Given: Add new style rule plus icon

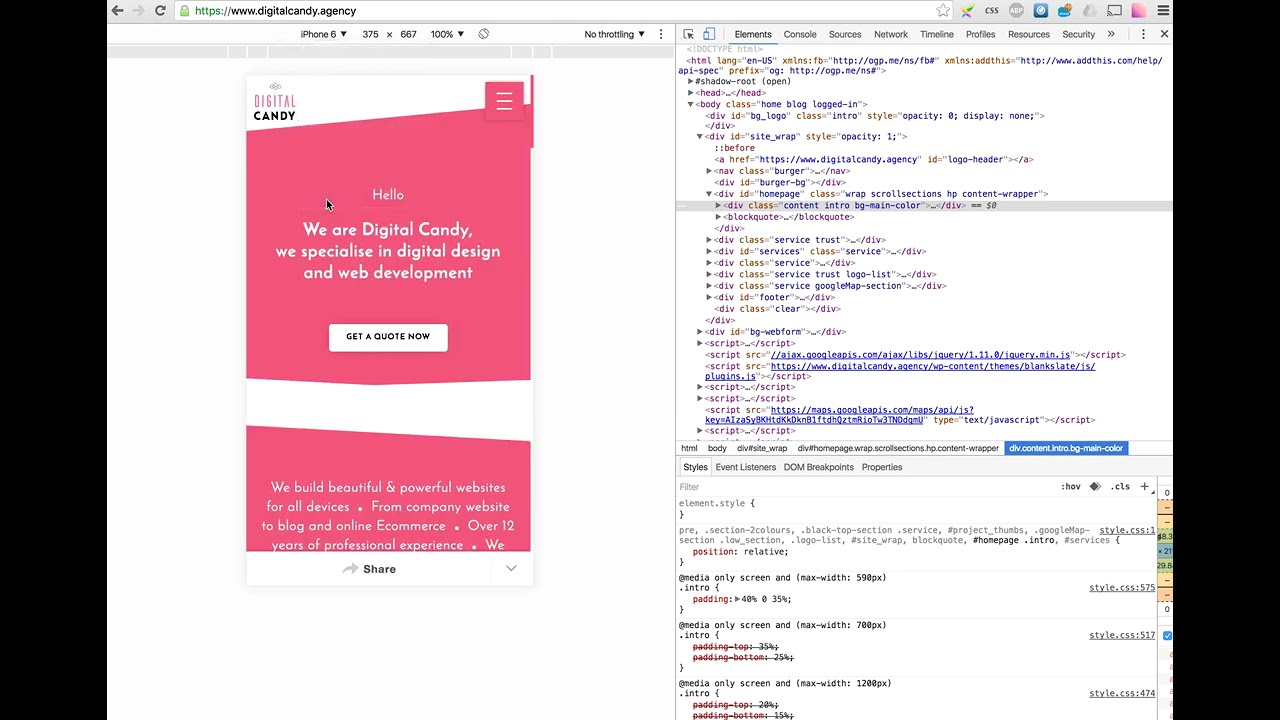Looking at the screenshot, I should [x=1145, y=487].
